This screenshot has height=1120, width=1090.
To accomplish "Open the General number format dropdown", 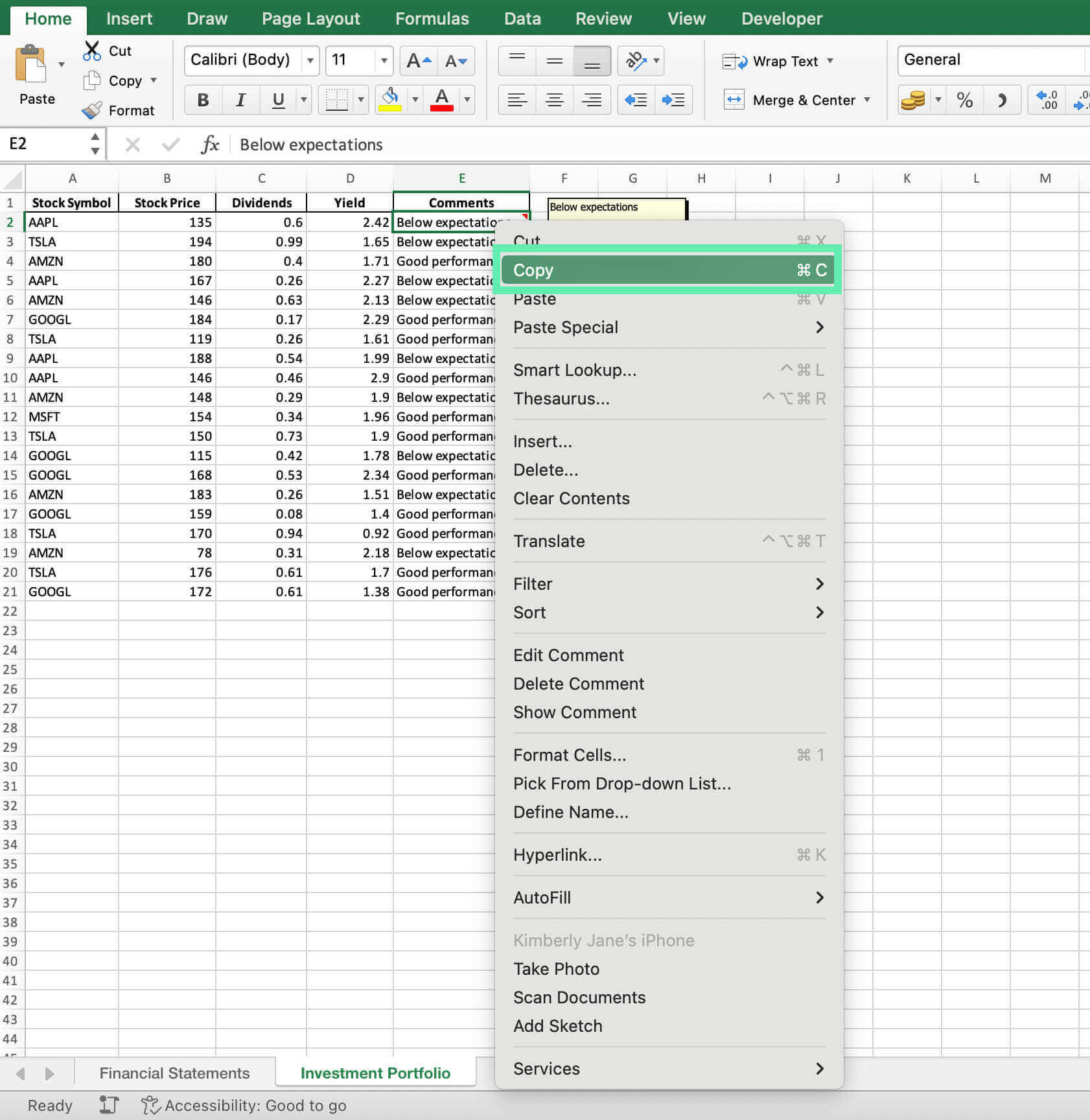I will [993, 60].
